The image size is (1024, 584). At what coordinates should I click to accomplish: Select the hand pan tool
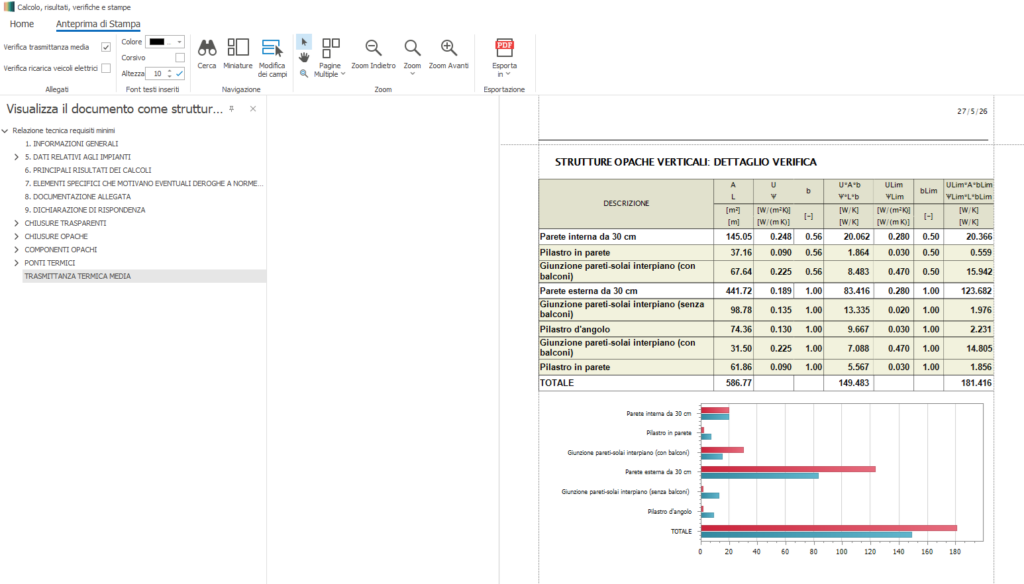(x=304, y=57)
